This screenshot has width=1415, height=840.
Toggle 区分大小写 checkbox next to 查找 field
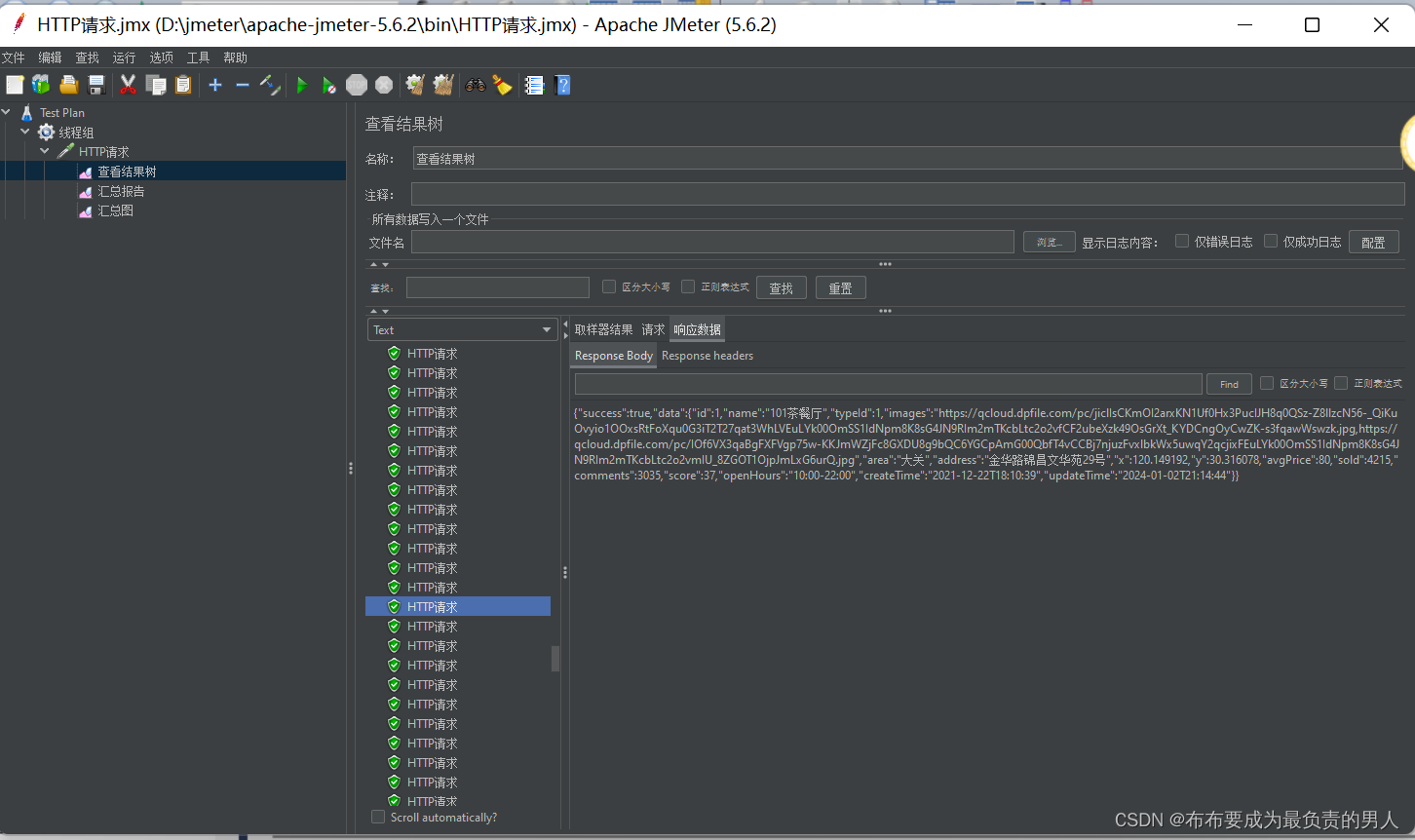click(x=609, y=286)
